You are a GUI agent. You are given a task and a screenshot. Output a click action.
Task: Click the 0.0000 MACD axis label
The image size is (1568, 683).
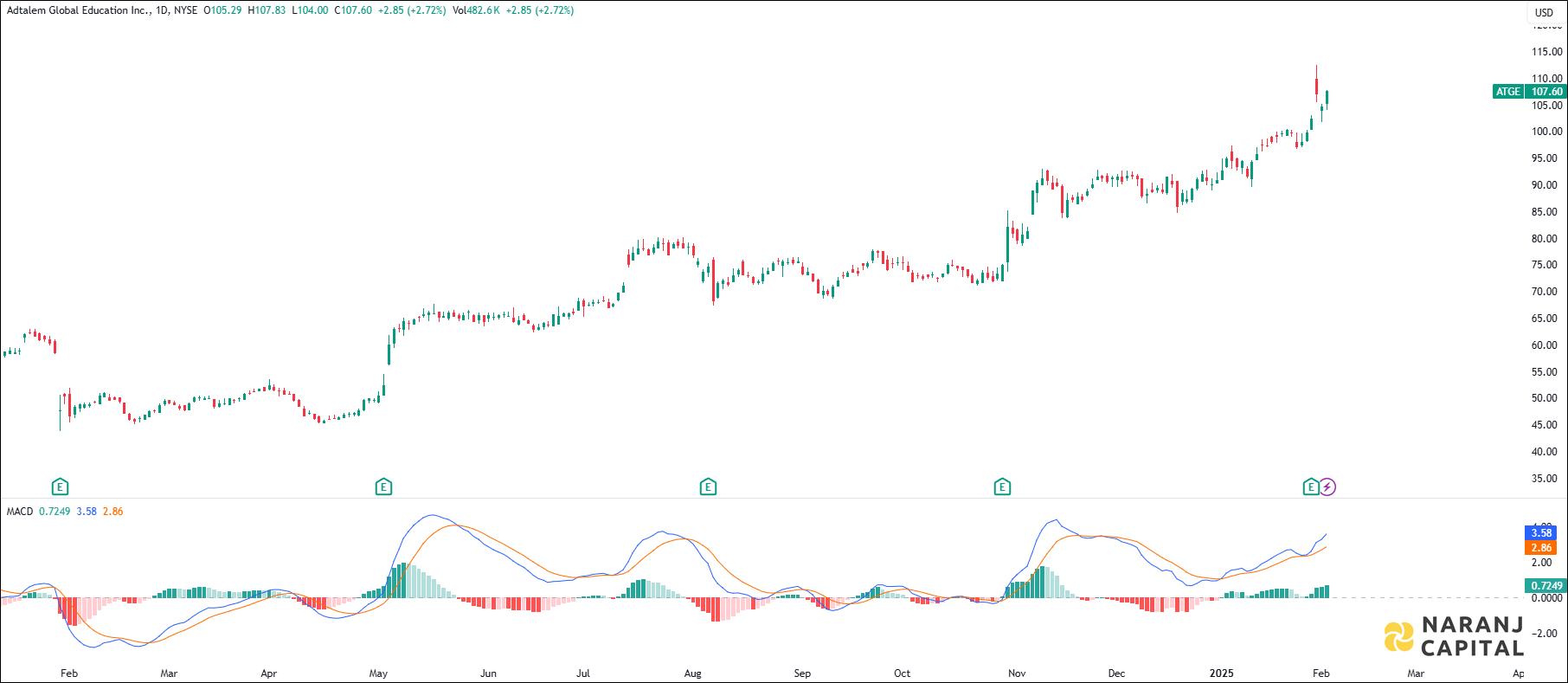tap(1547, 598)
